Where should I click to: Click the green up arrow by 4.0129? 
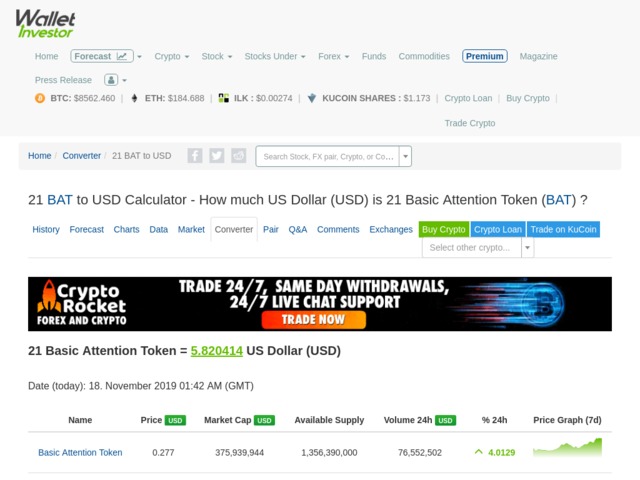[x=479, y=452]
